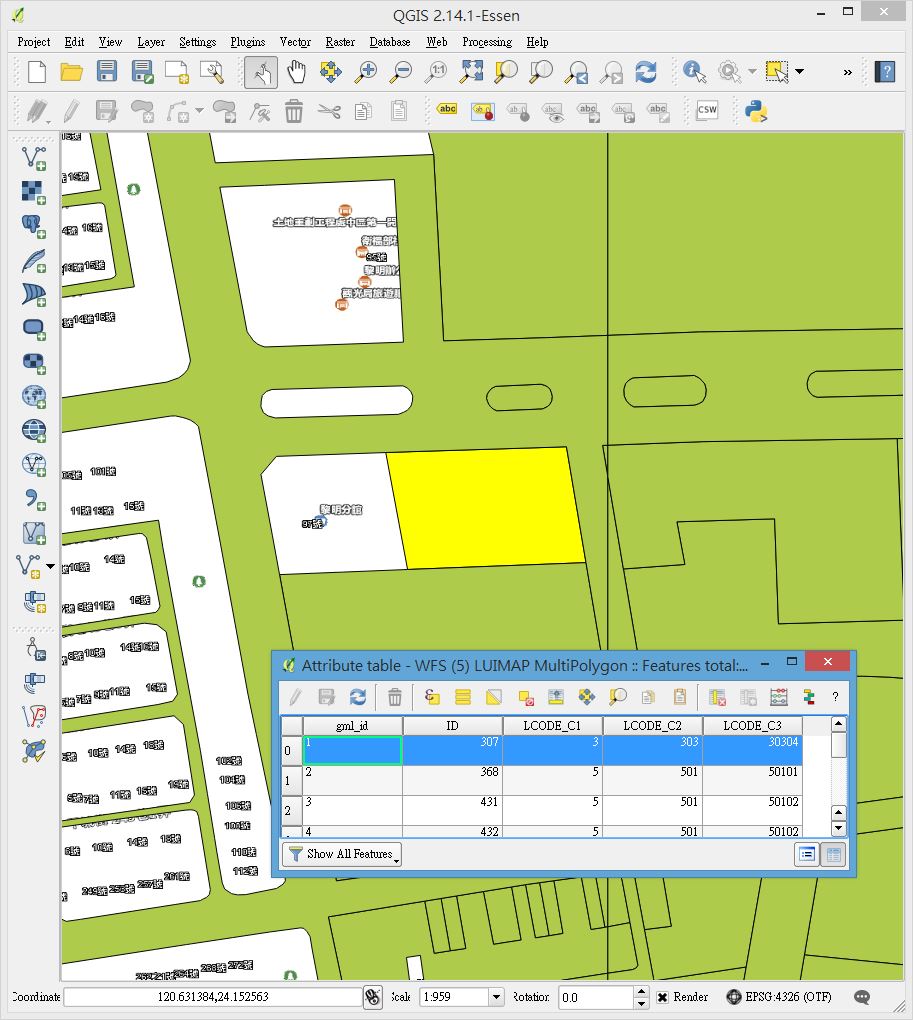Sort the table by the ID column header

452,725
